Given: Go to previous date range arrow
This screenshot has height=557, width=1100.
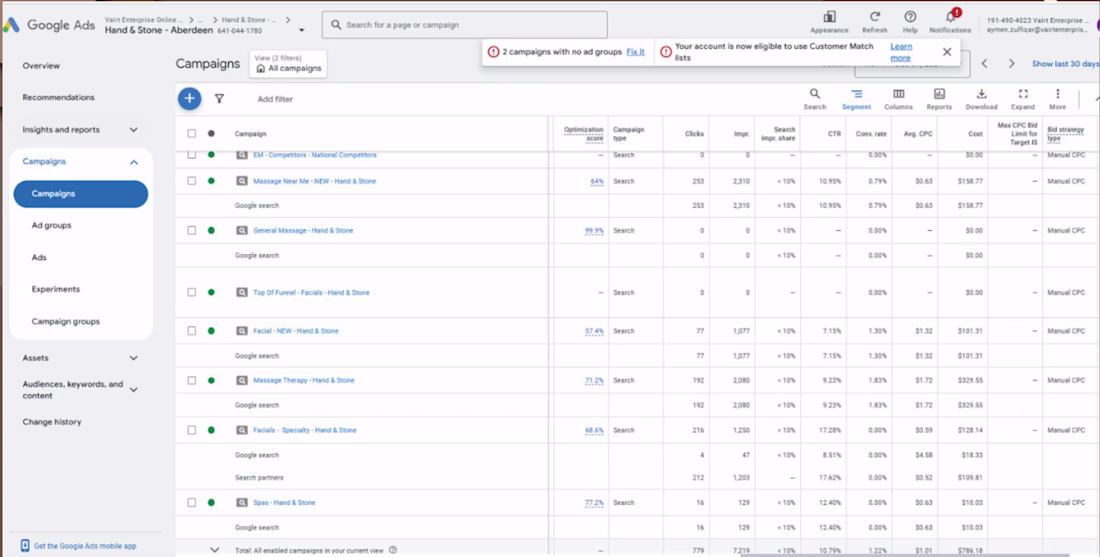Looking at the screenshot, I should [984, 64].
